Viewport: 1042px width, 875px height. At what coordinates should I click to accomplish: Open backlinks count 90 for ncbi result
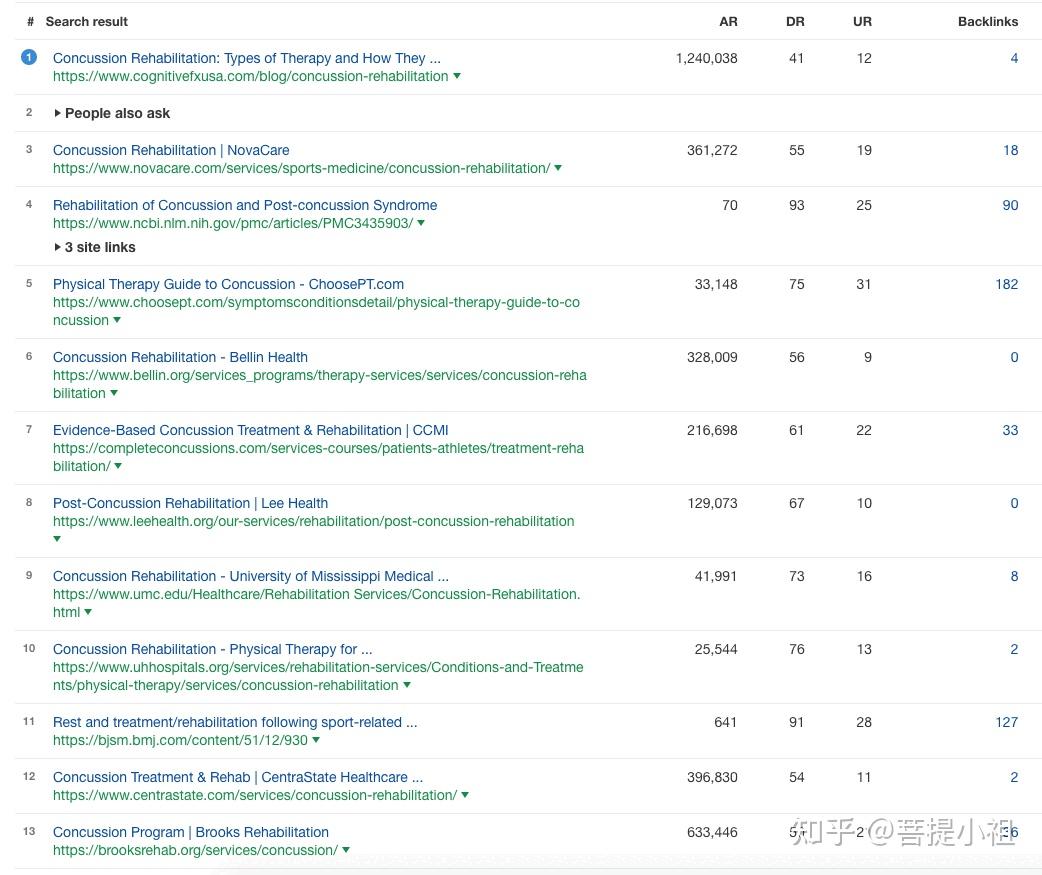[x=1010, y=205]
